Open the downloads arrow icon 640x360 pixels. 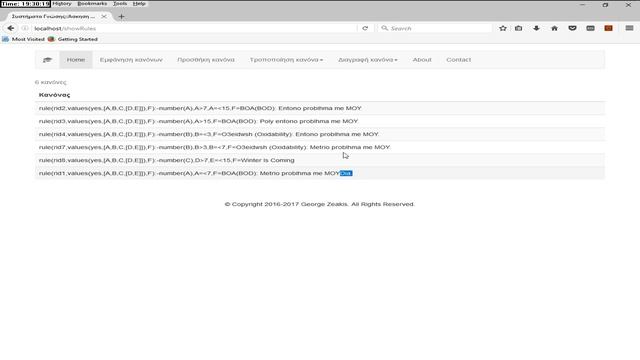(x=536, y=28)
